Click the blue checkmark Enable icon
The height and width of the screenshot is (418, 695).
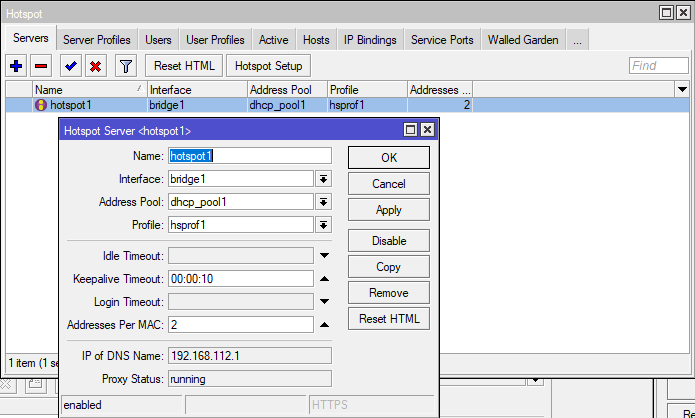tap(70, 66)
